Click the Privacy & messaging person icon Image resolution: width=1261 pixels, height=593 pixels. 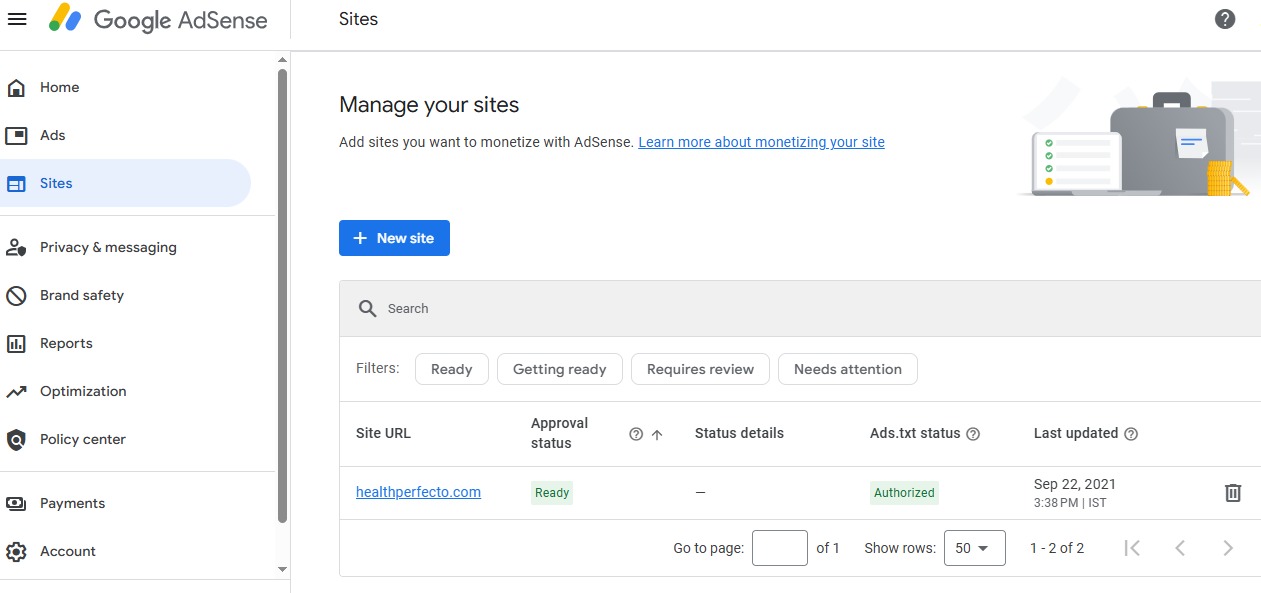[16, 248]
